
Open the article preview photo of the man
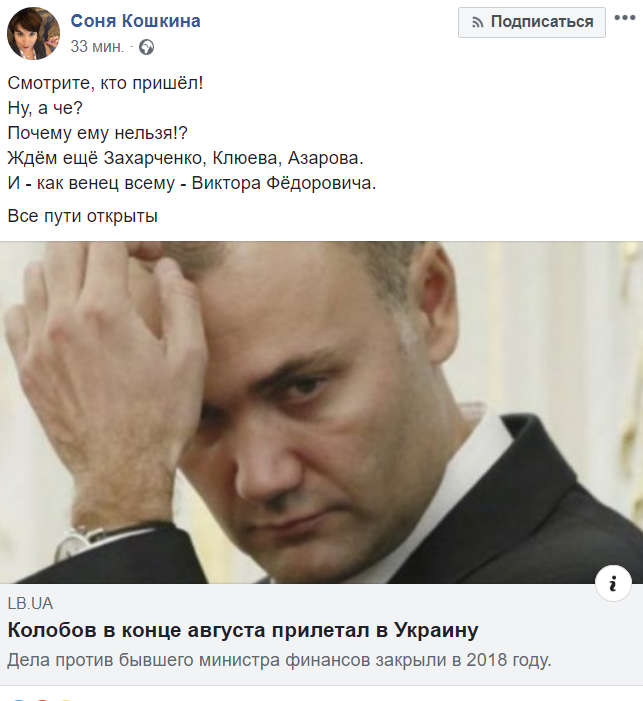pos(322,412)
